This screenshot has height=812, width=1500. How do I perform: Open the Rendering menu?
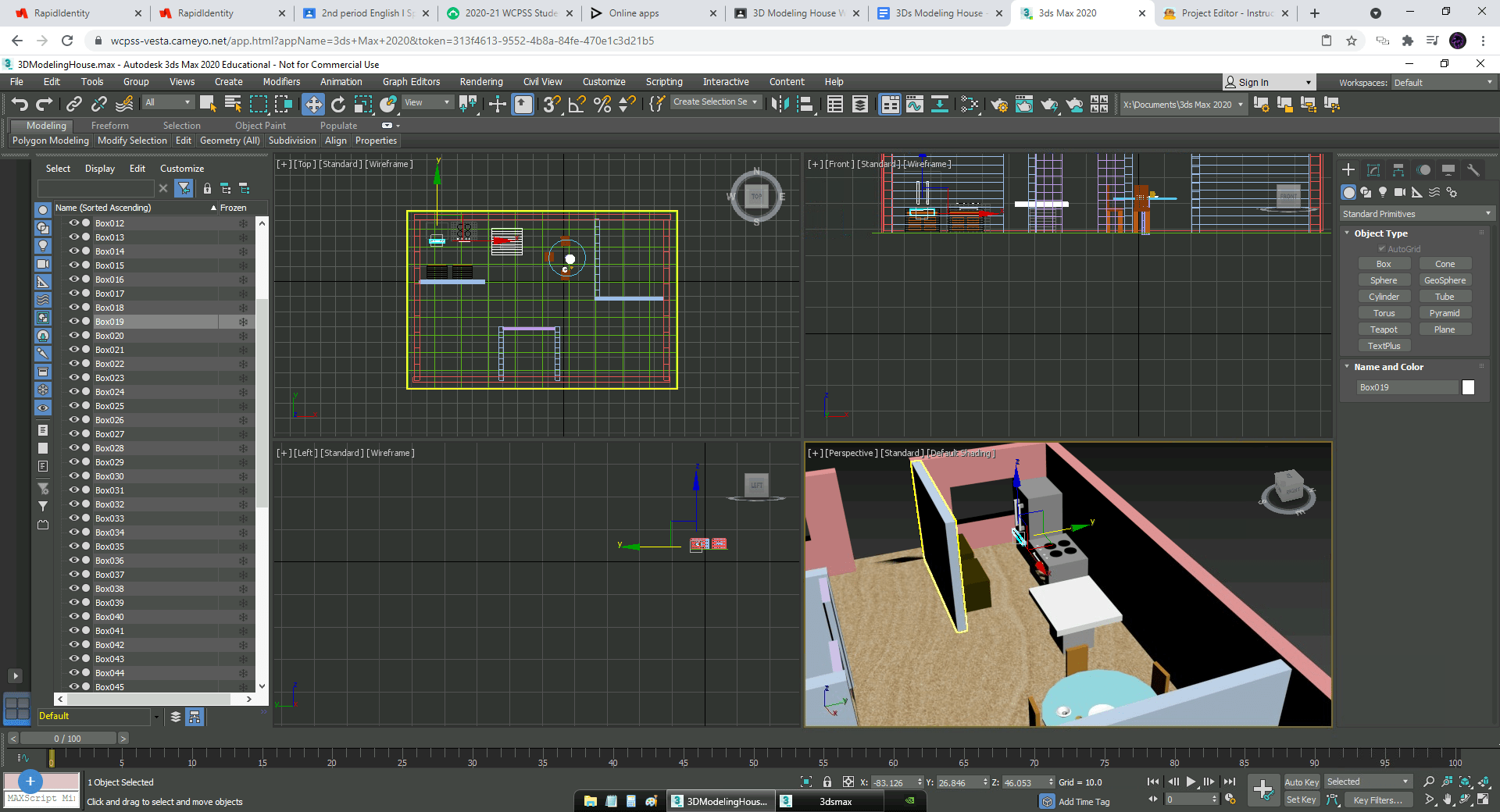(x=480, y=81)
